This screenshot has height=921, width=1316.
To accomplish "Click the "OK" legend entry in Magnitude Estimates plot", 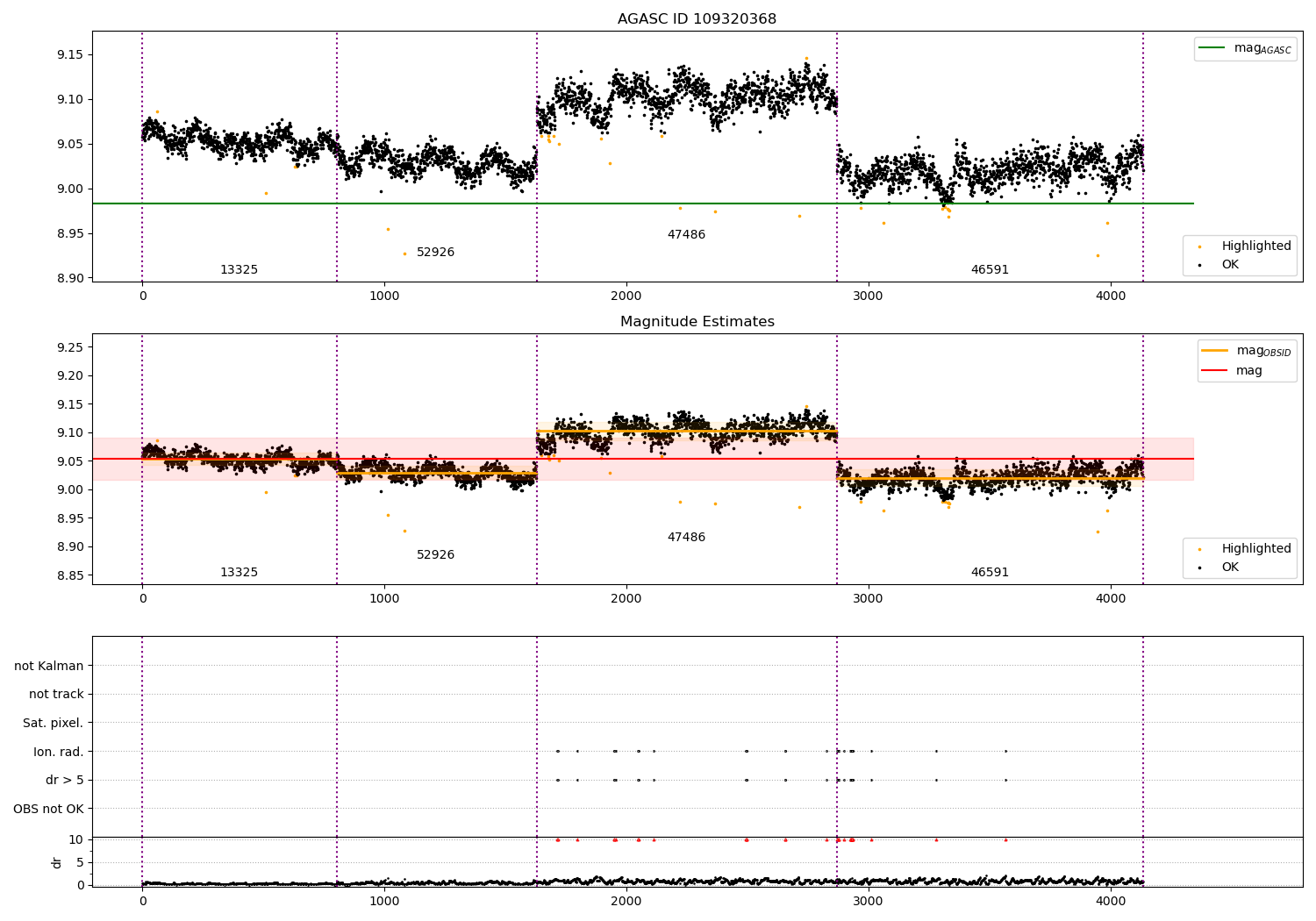I will pos(1219,567).
